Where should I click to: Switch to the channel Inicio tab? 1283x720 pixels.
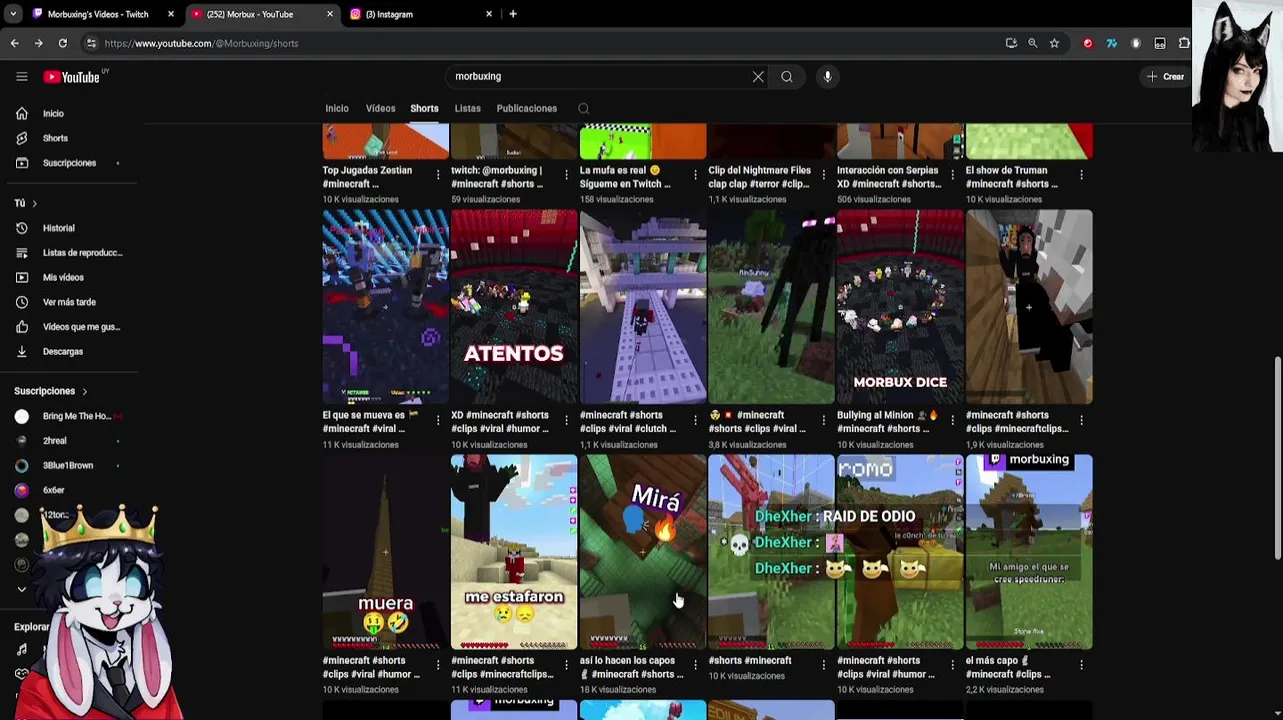pos(337,108)
